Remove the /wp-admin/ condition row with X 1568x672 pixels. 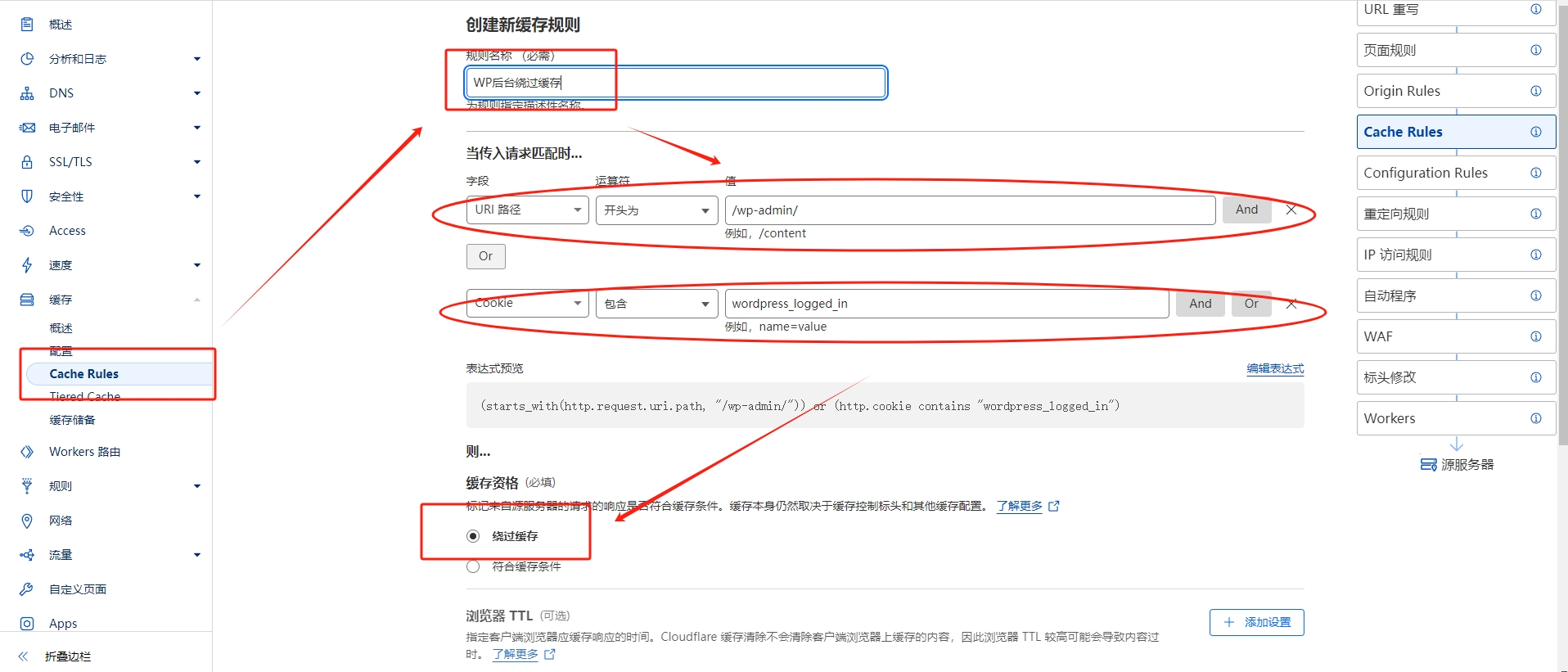point(1291,210)
